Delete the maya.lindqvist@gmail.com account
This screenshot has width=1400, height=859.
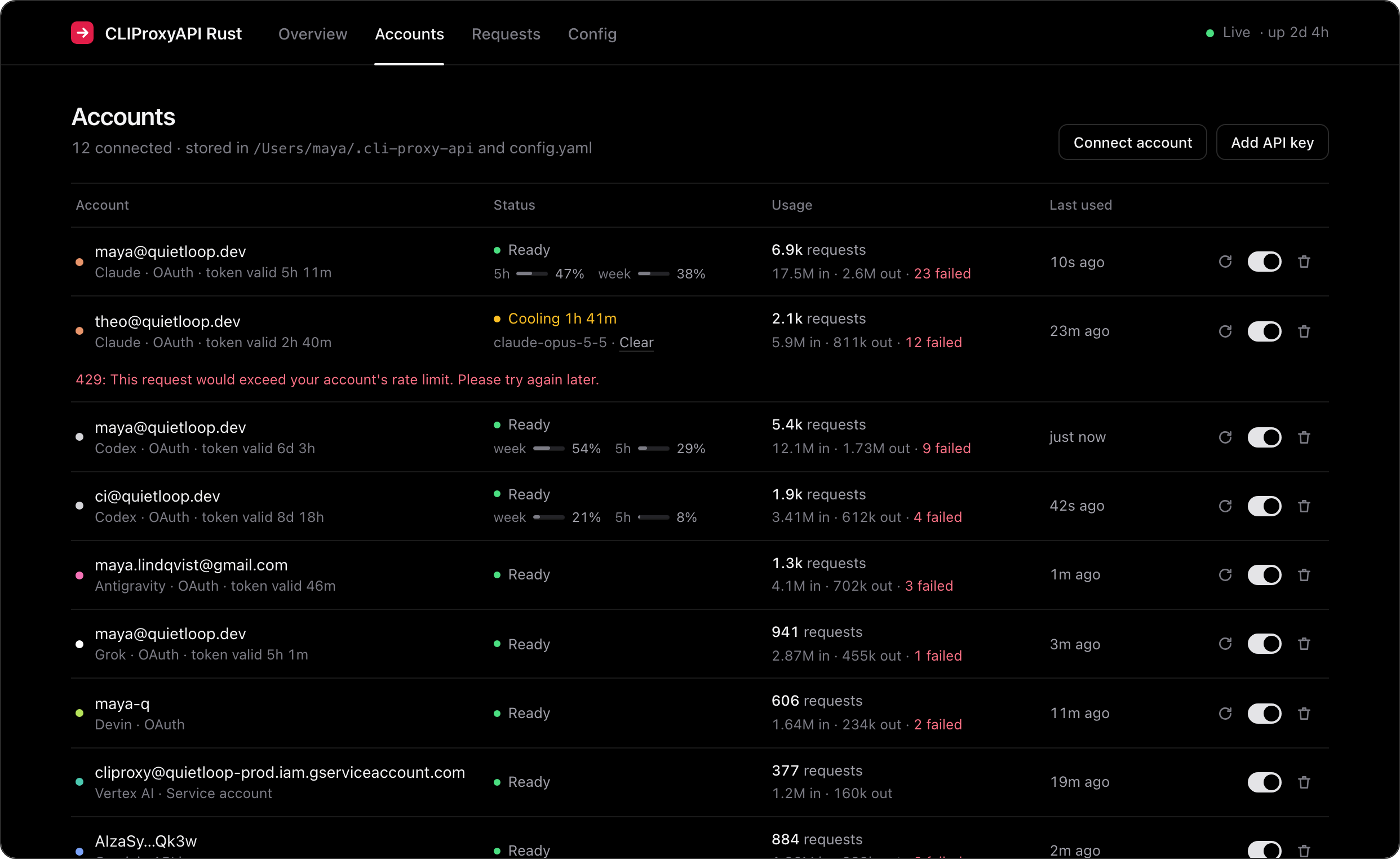(1304, 574)
